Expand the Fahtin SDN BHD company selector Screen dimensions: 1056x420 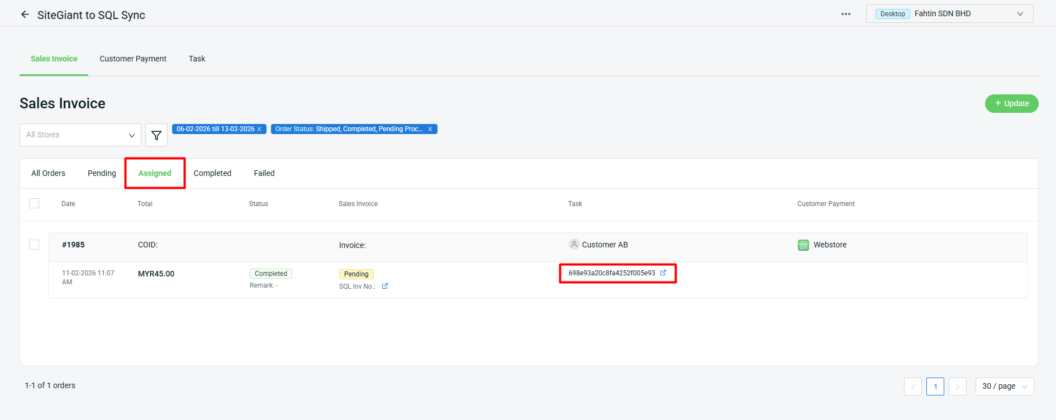point(950,14)
